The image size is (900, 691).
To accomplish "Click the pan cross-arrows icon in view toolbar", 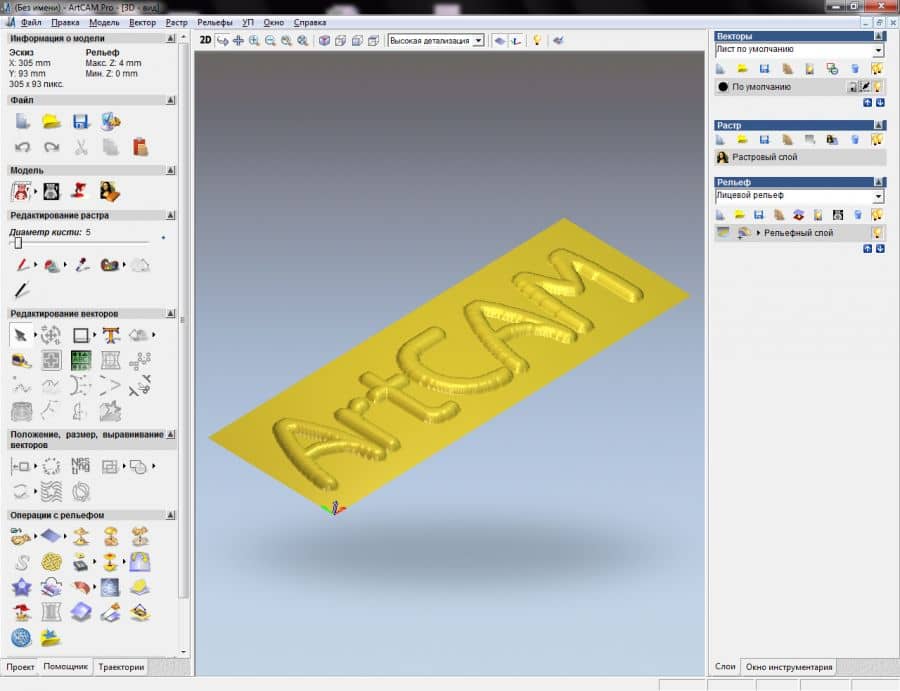I will (x=238, y=41).
